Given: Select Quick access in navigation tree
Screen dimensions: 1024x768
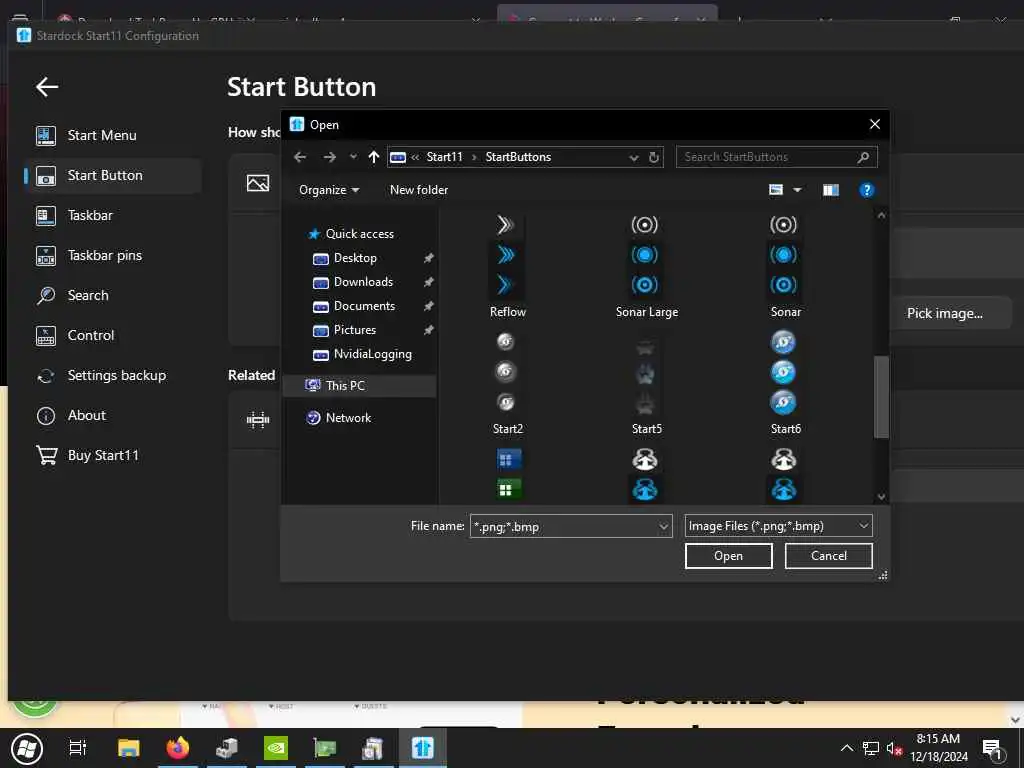Looking at the screenshot, I should (x=360, y=234).
